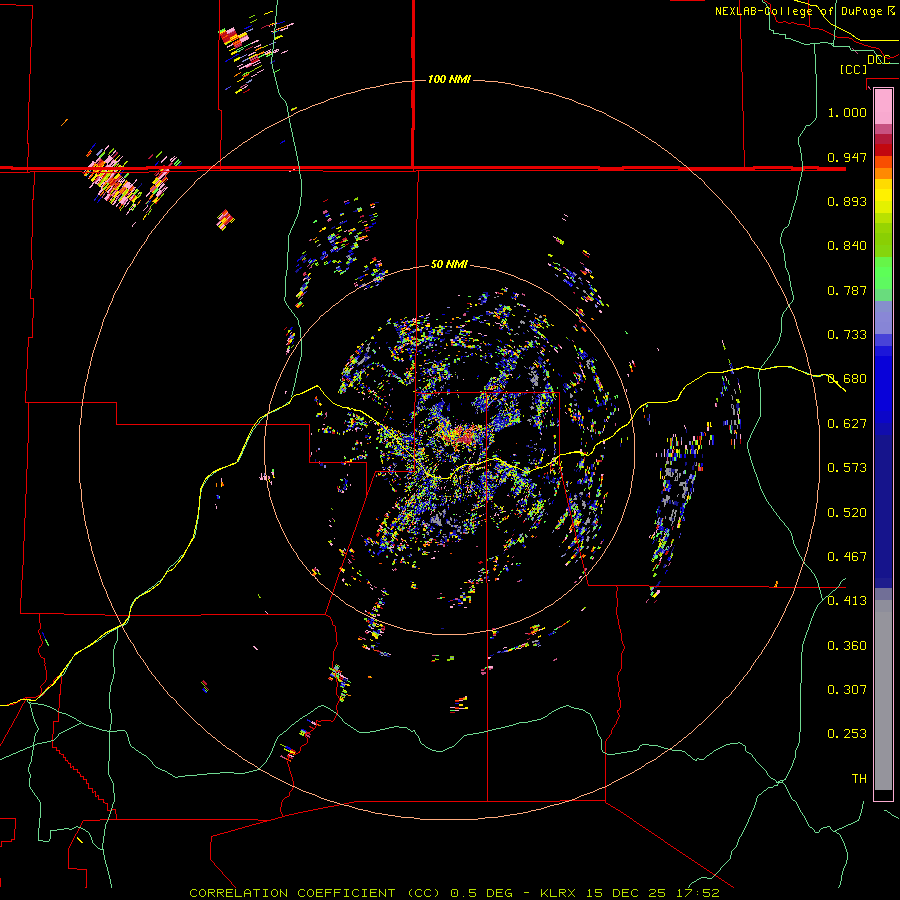Screen dimensions: 900x900
Task: Click the 0.893 legend value
Action: point(847,201)
